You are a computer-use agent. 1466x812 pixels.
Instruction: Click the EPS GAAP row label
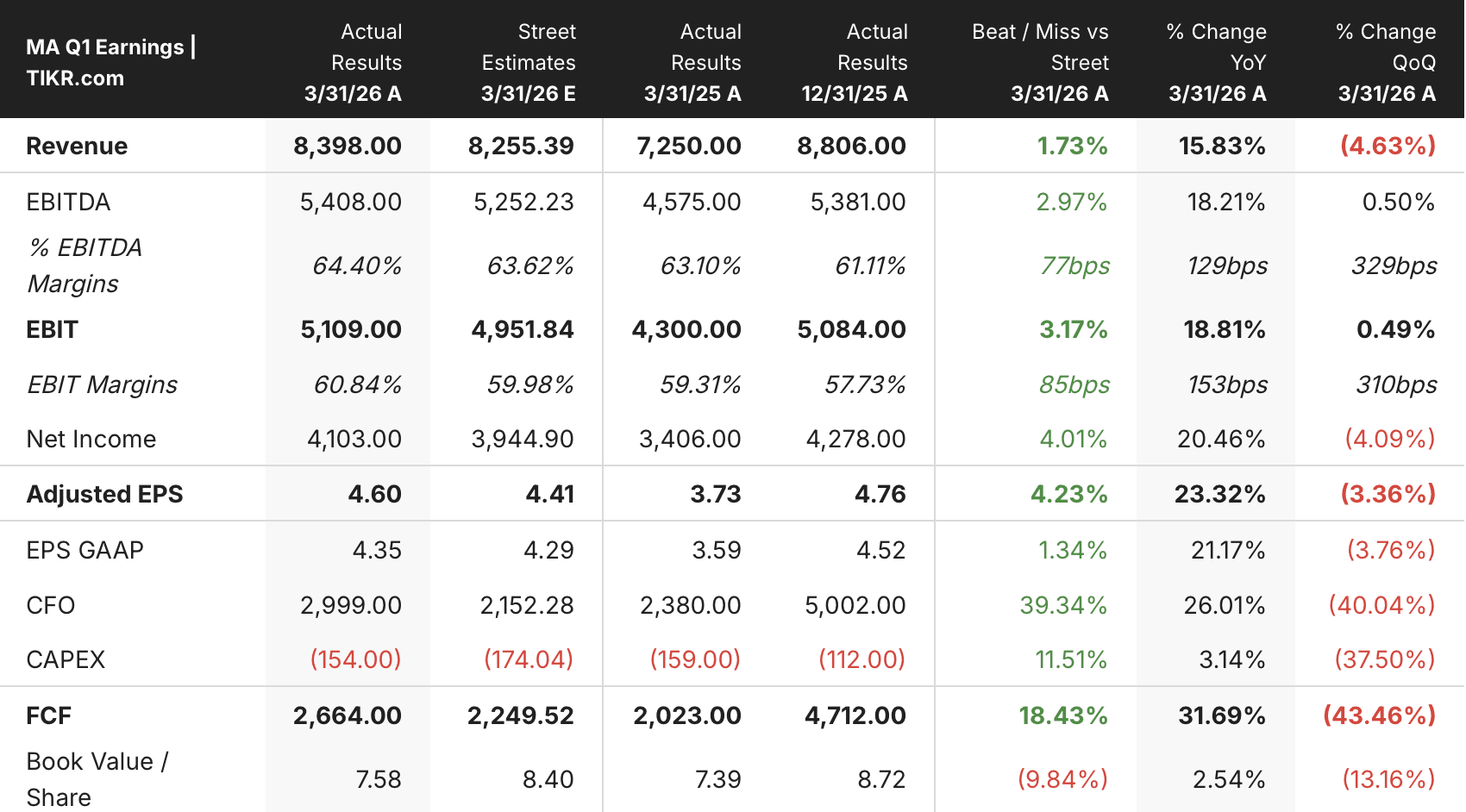click(x=85, y=550)
